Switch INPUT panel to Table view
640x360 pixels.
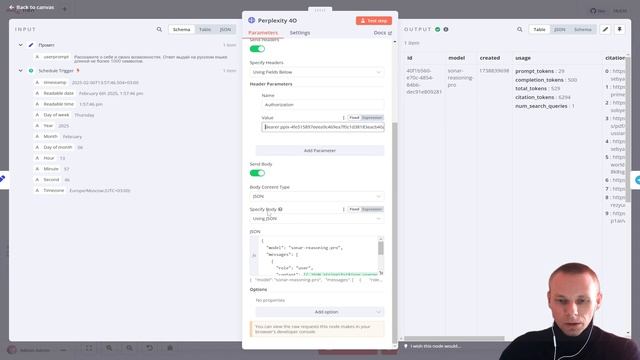coord(205,29)
